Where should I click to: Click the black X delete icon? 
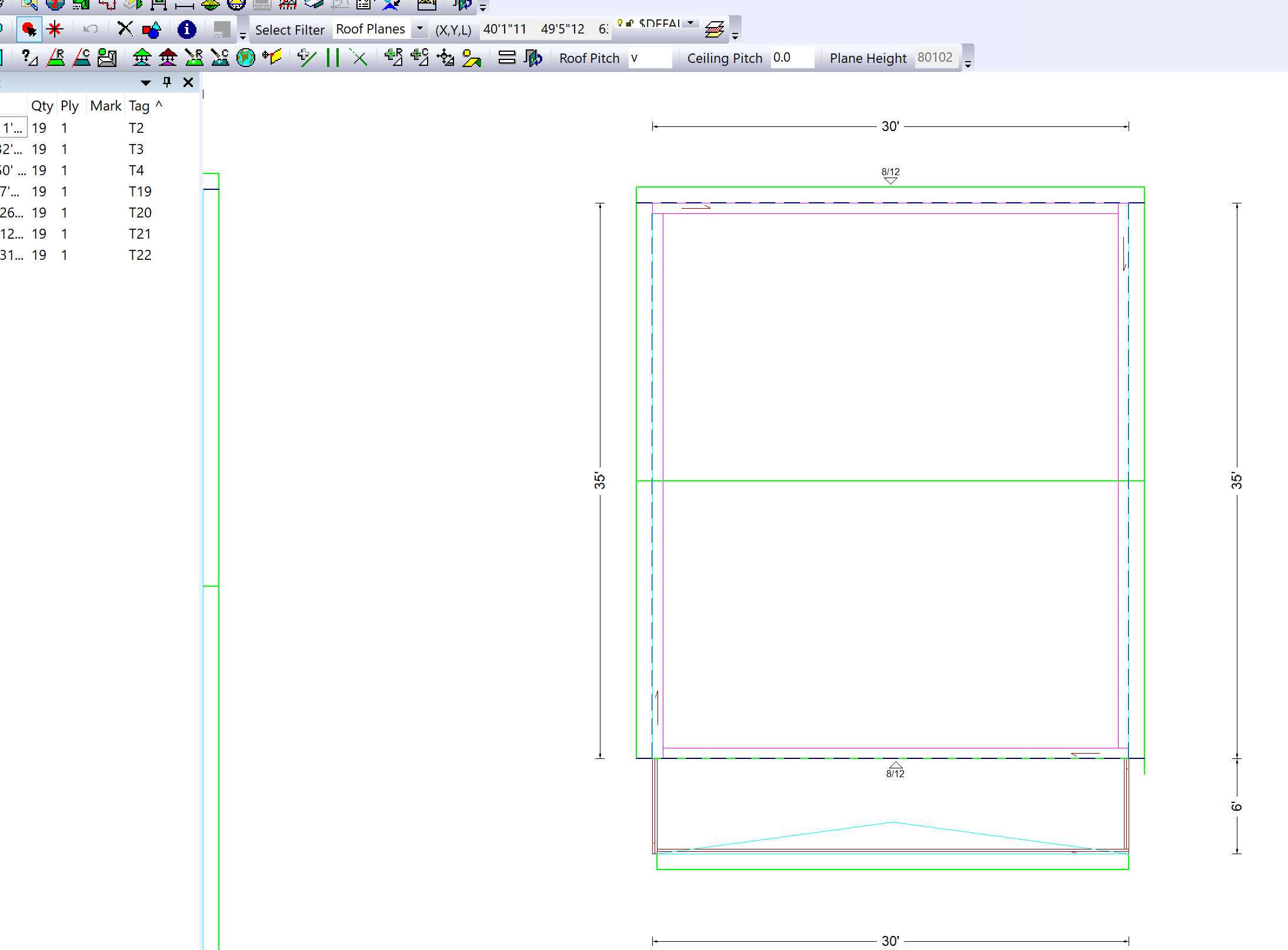[125, 29]
